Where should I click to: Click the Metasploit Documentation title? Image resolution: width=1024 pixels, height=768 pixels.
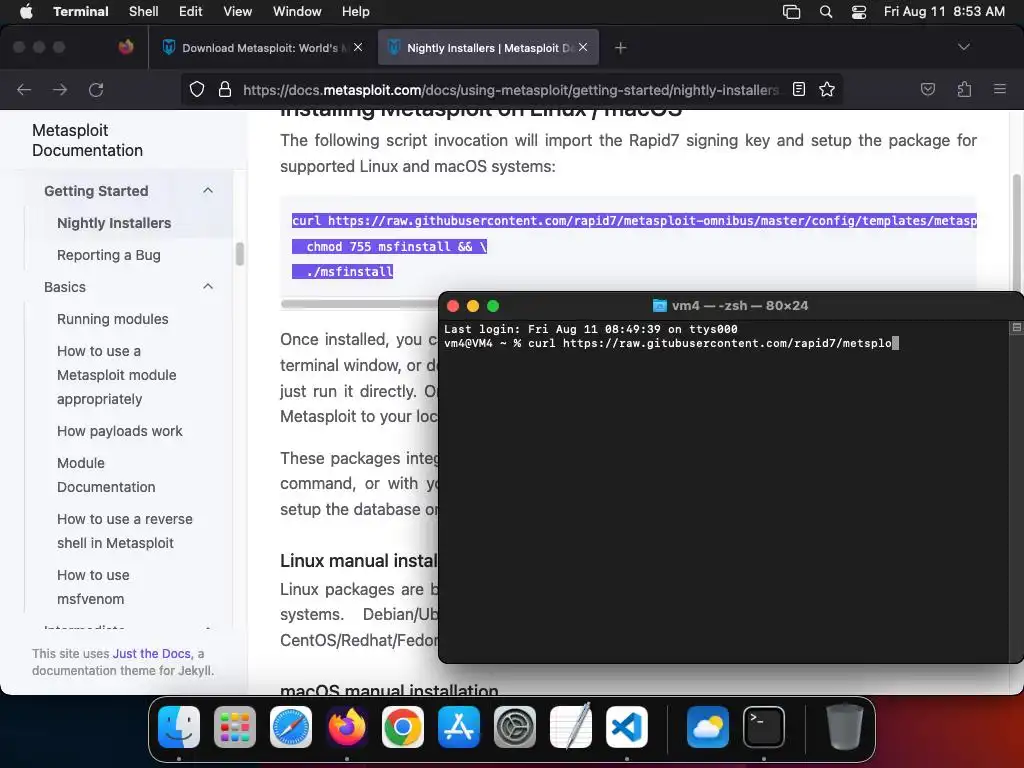pos(88,140)
